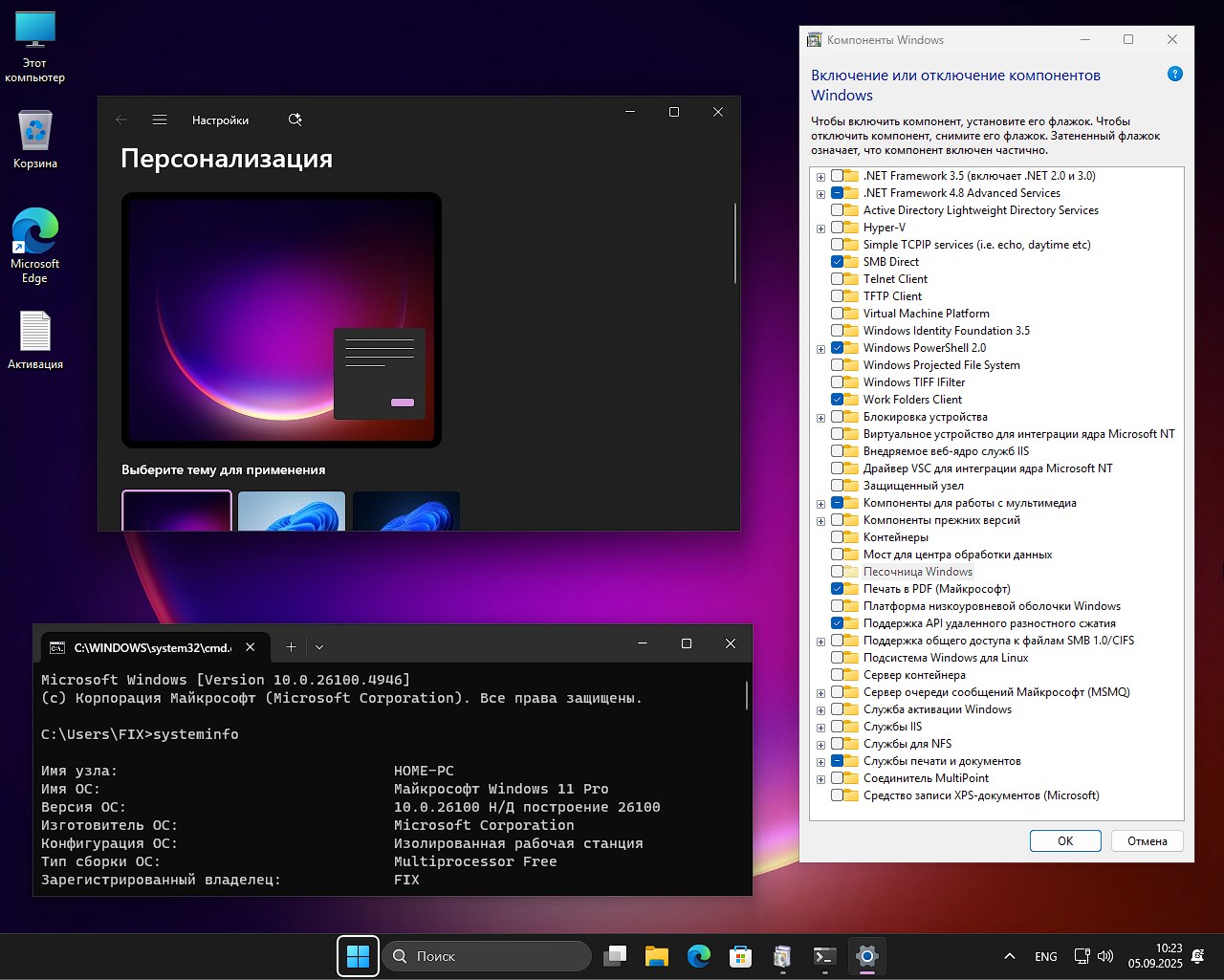Click the Windows Start button
The image size is (1224, 980).
coord(358,955)
